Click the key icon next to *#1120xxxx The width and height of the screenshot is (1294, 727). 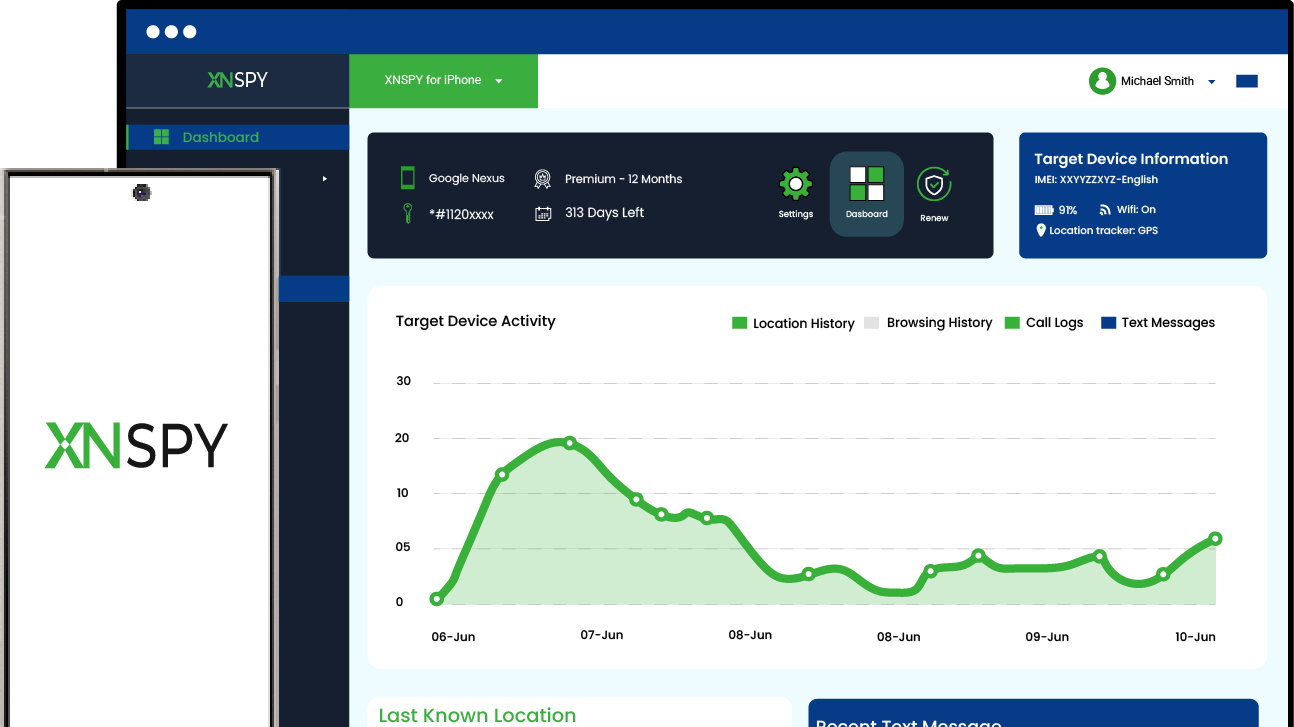(x=408, y=213)
